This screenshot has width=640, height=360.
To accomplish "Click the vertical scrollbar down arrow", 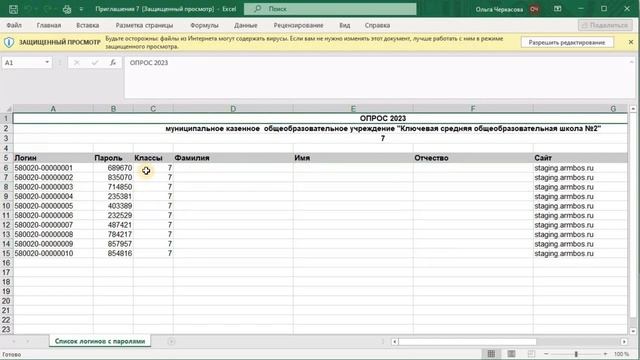I will (633, 331).
